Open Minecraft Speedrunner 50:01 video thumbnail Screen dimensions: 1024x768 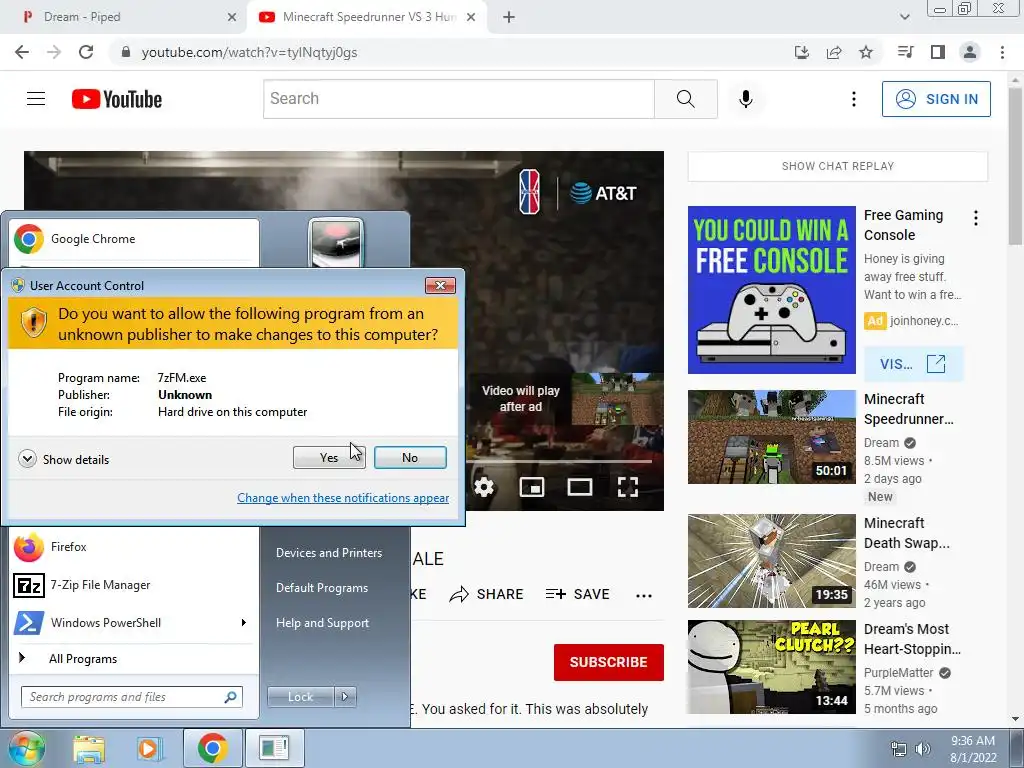tap(772, 437)
